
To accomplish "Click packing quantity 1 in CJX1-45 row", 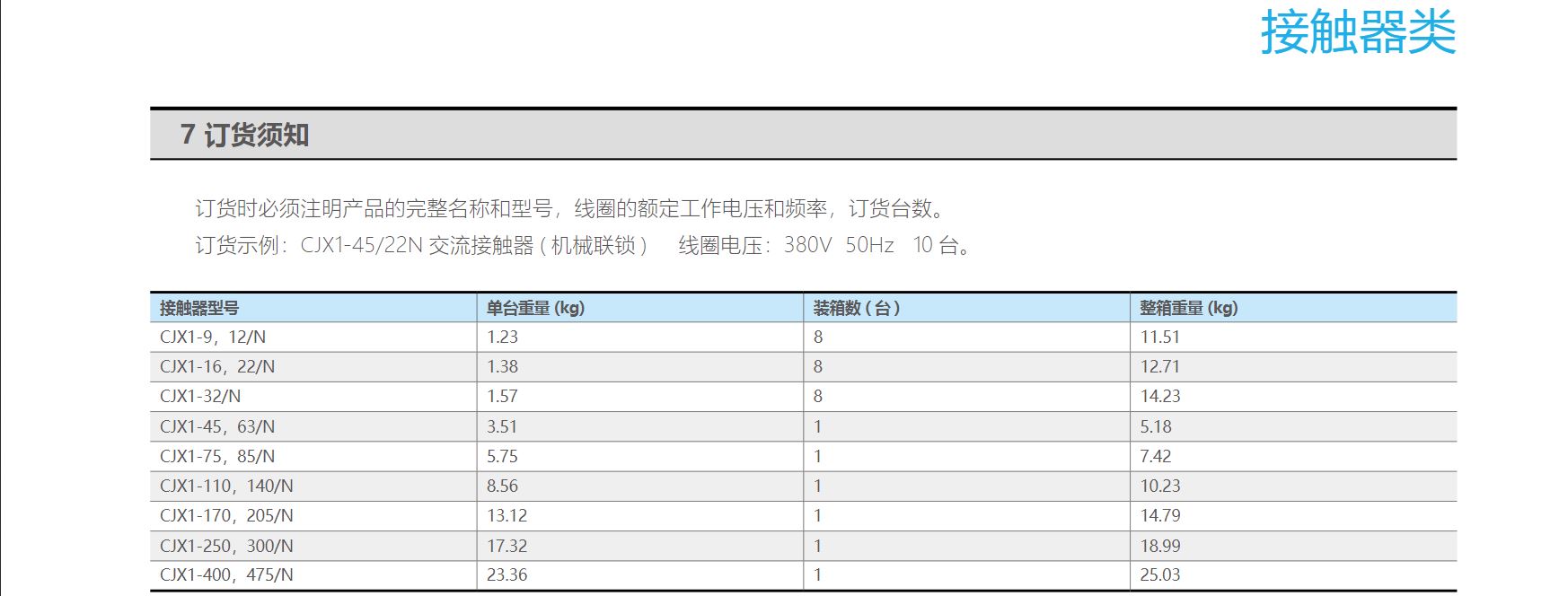I will pos(818,427).
